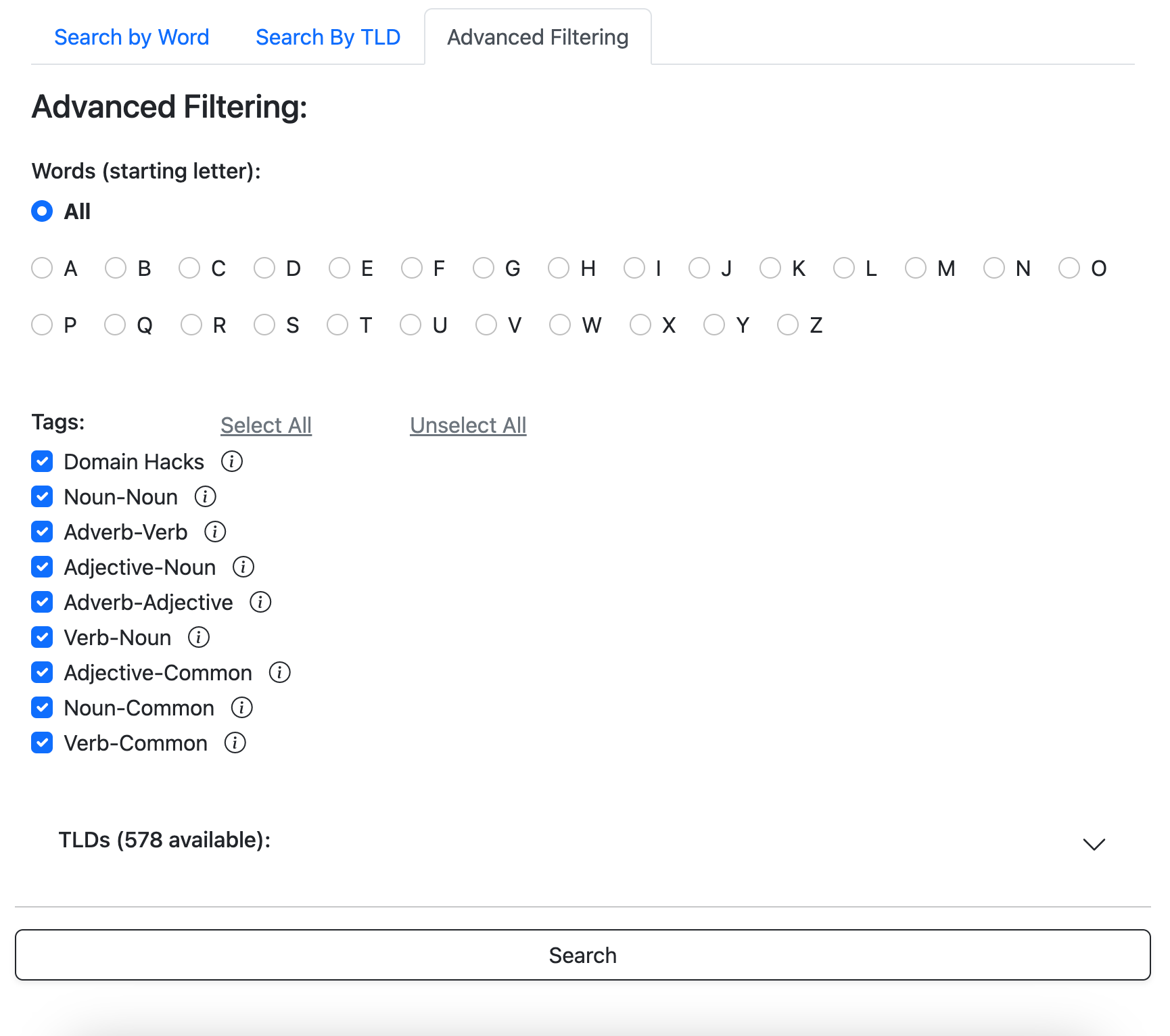
Task: Open the Adverb-Adjective info icon
Action: point(260,603)
